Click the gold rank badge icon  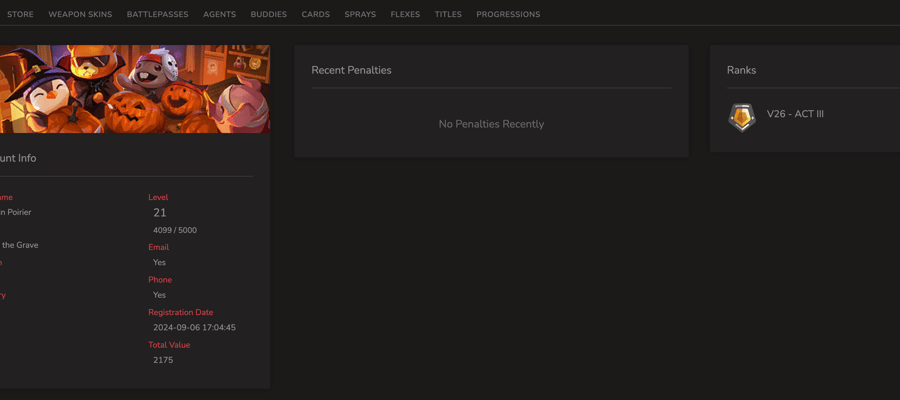click(742, 117)
